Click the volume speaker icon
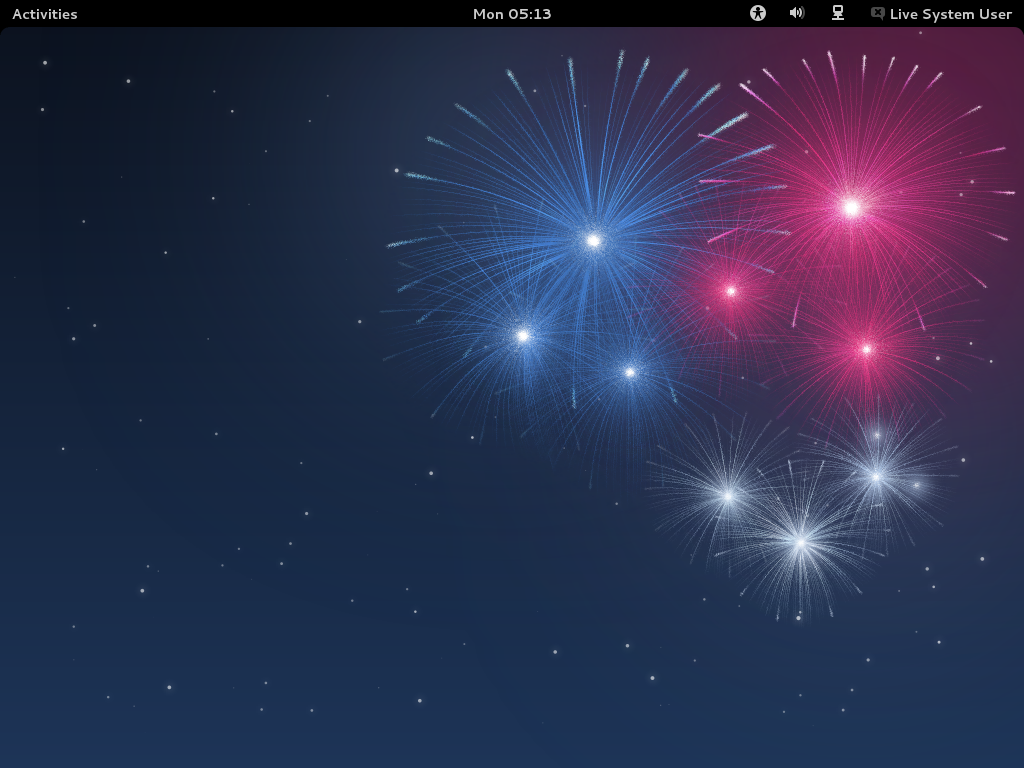The image size is (1024, 768). pos(797,13)
